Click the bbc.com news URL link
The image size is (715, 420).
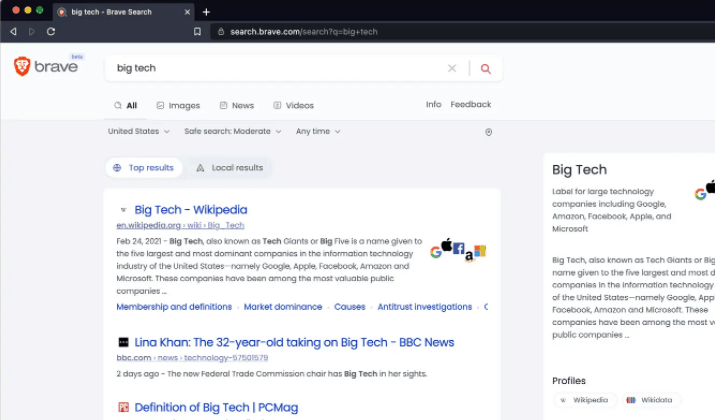[x=192, y=358]
